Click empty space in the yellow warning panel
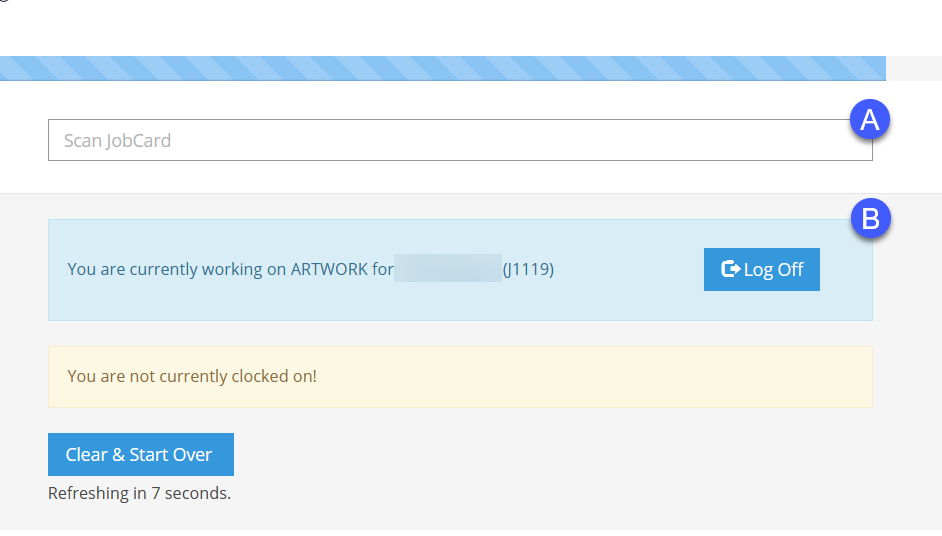This screenshot has height=536, width=942. tap(600, 377)
